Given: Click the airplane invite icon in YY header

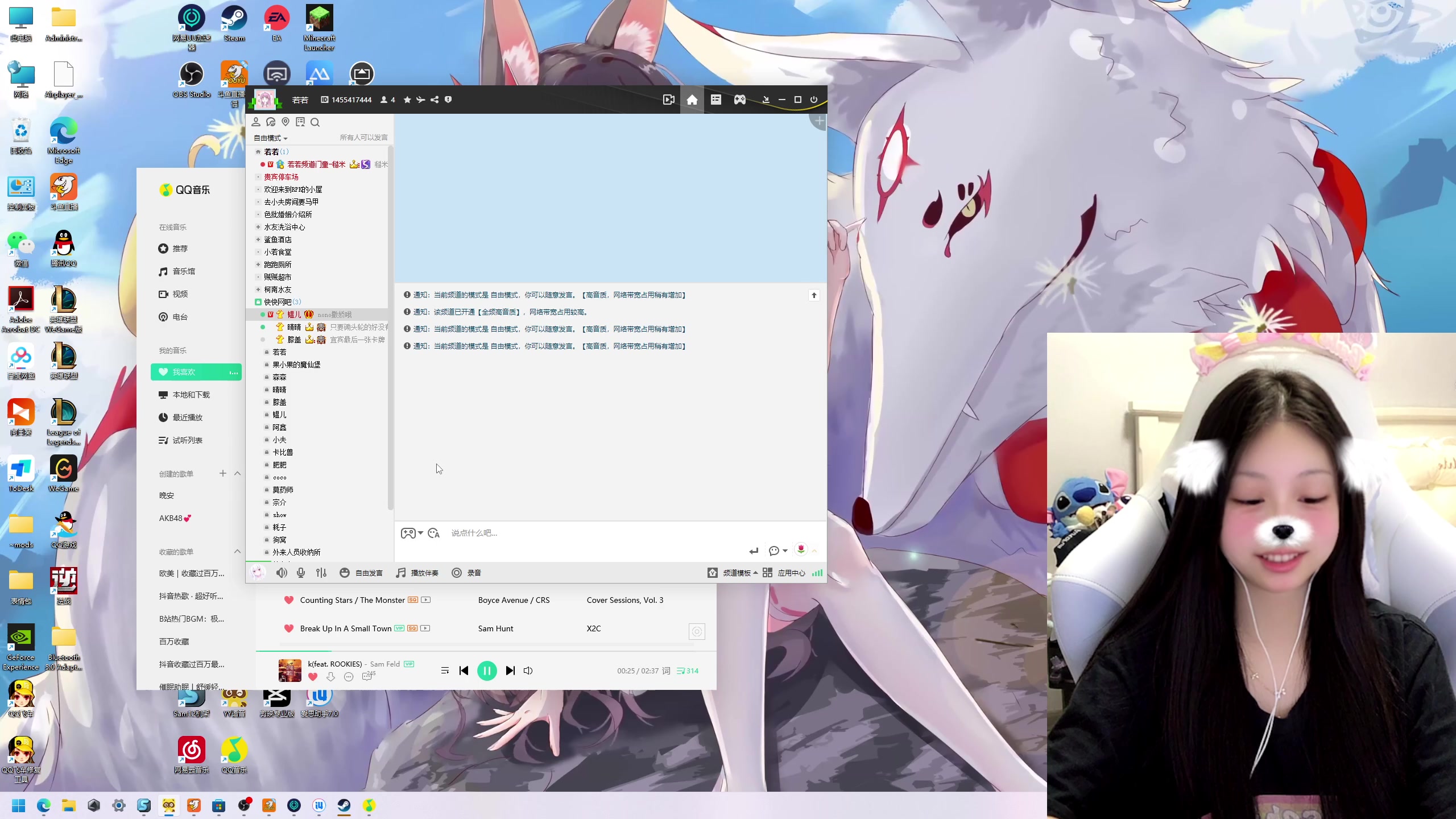Looking at the screenshot, I should point(421,100).
